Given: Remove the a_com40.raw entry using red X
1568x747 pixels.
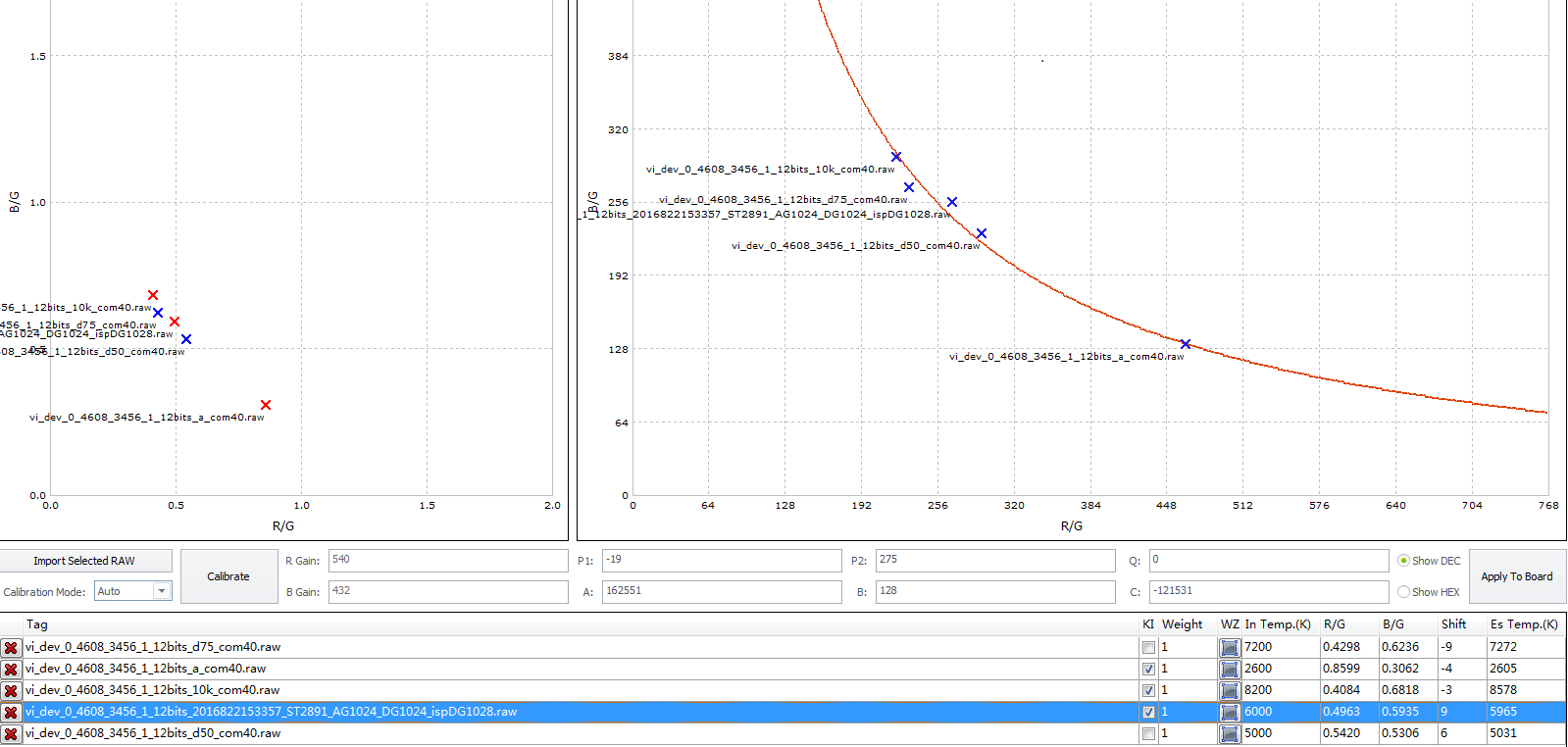Looking at the screenshot, I should [11, 669].
